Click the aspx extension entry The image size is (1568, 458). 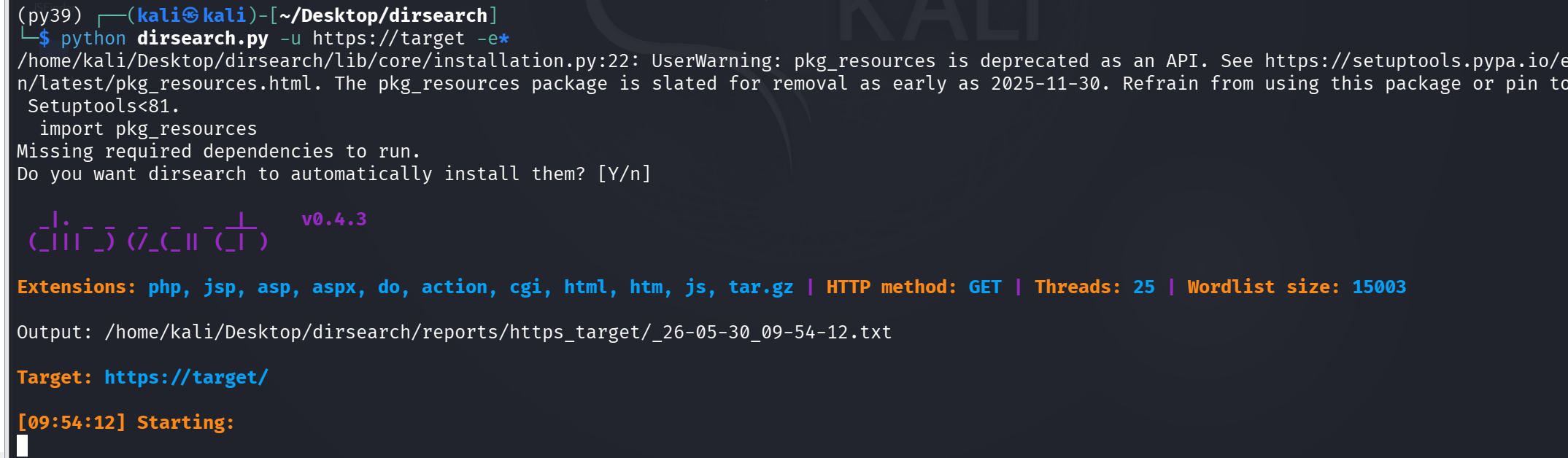pos(334,287)
